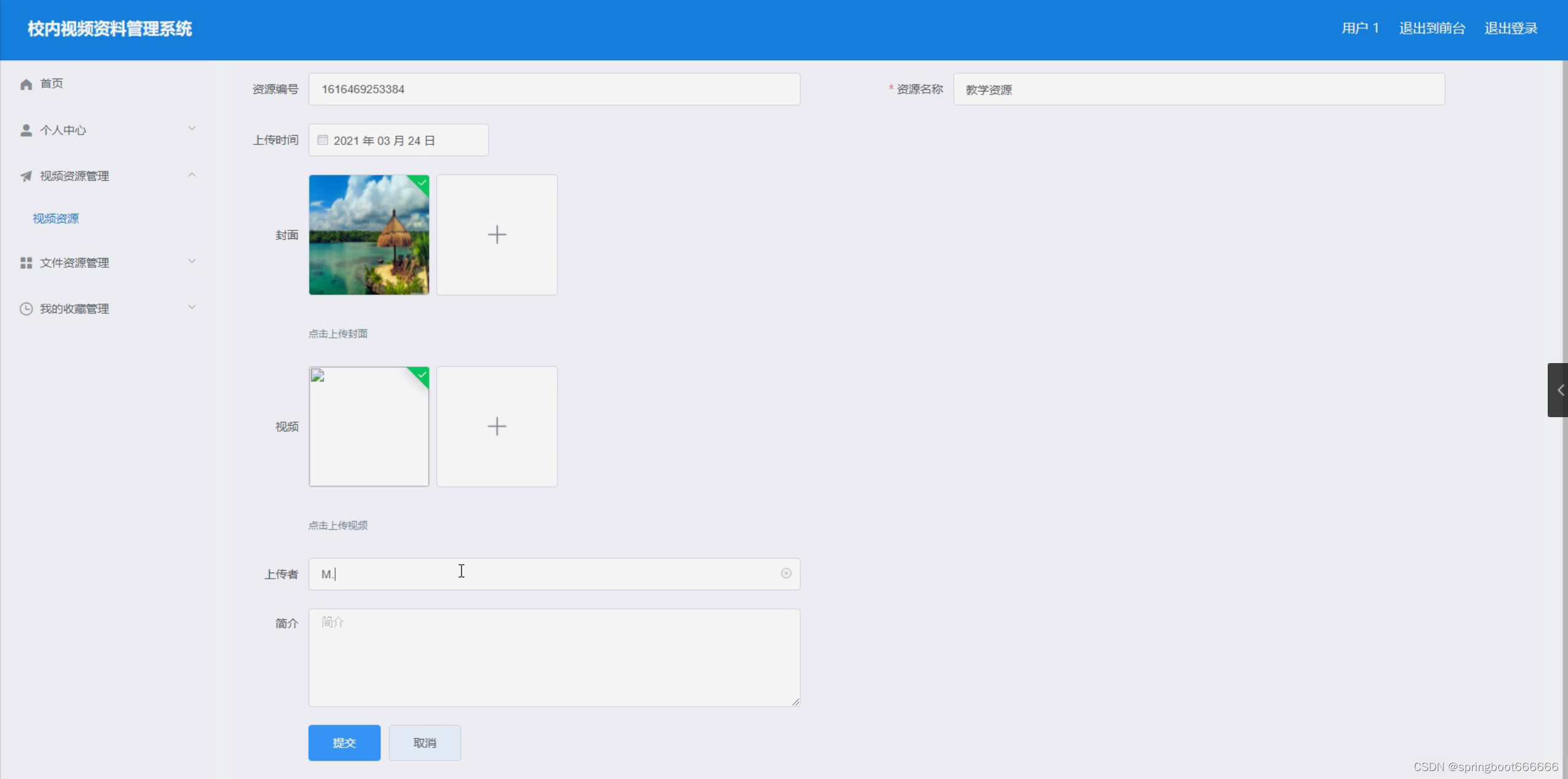The width and height of the screenshot is (1568, 779).
Task: Click the person icon for 个人中心
Action: pyautogui.click(x=26, y=130)
